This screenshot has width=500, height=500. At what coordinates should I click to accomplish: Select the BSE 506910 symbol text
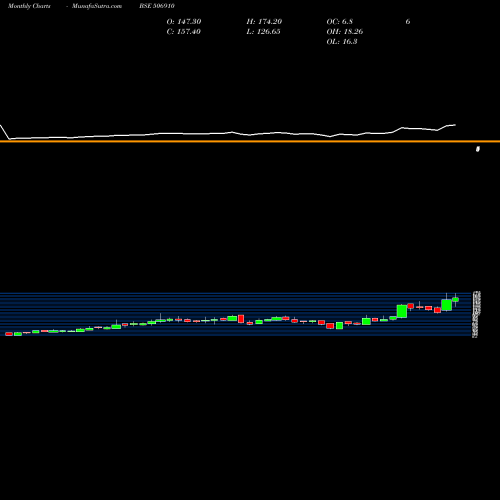coord(157,6)
